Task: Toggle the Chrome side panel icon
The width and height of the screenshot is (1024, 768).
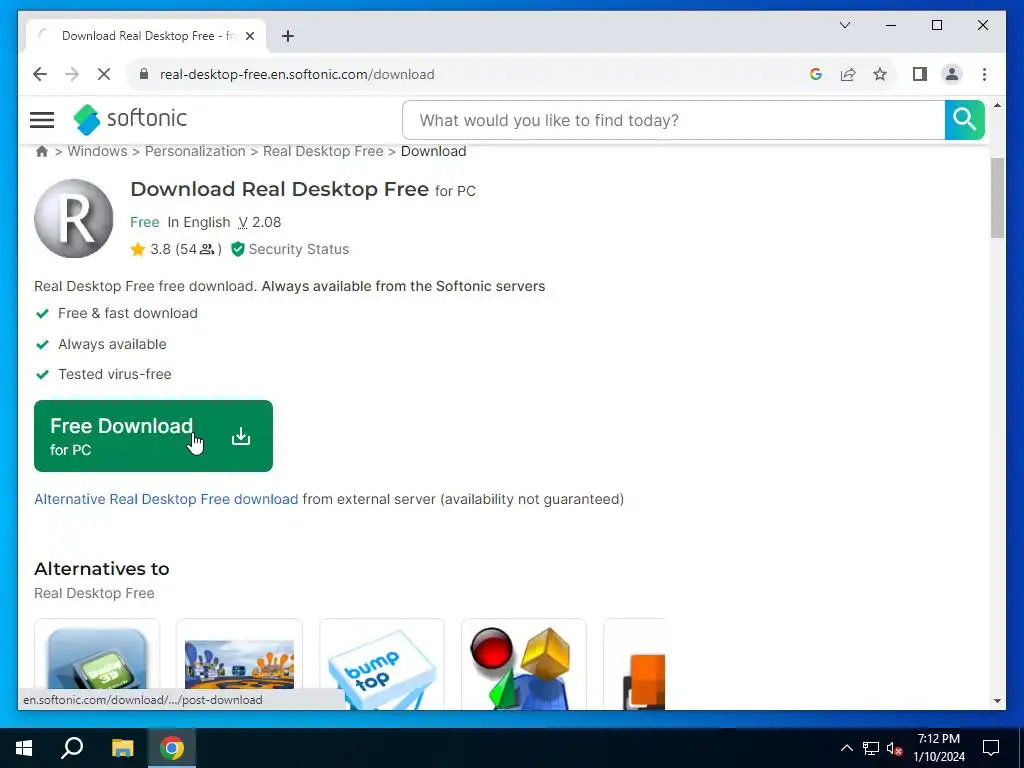Action: point(920,74)
